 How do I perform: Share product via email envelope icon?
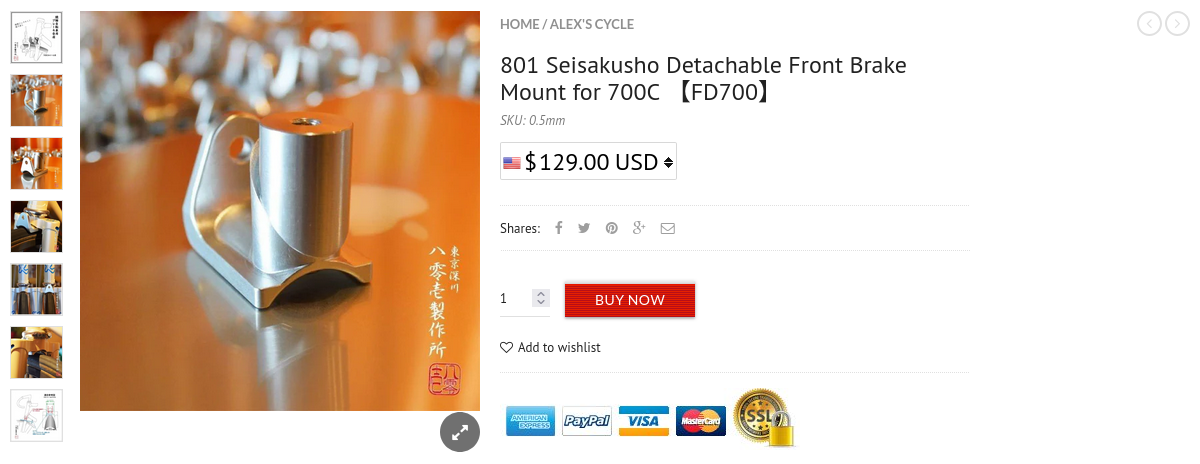(x=667, y=228)
